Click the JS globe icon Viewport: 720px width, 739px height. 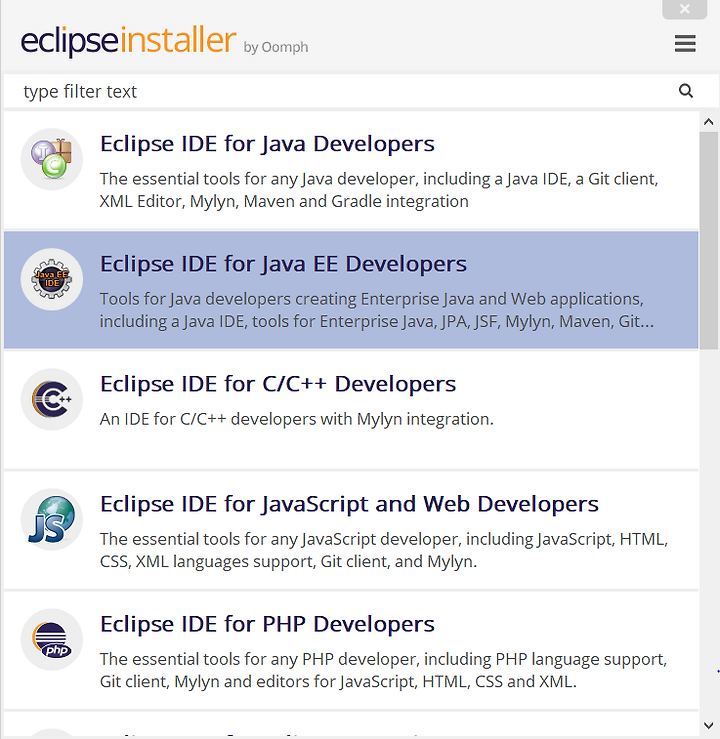[52, 519]
